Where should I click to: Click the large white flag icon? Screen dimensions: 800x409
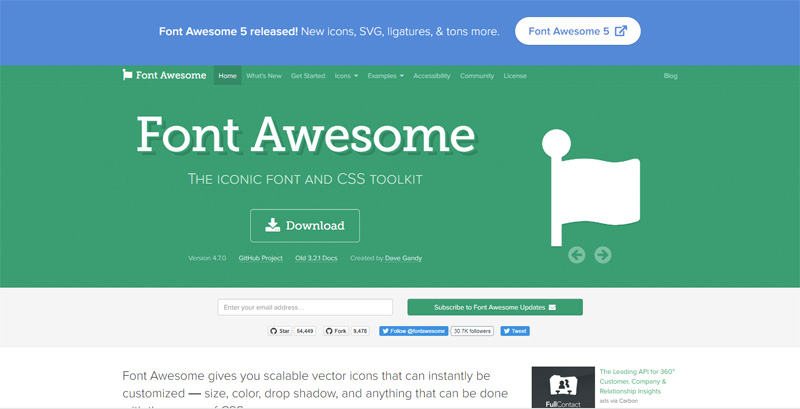591,187
